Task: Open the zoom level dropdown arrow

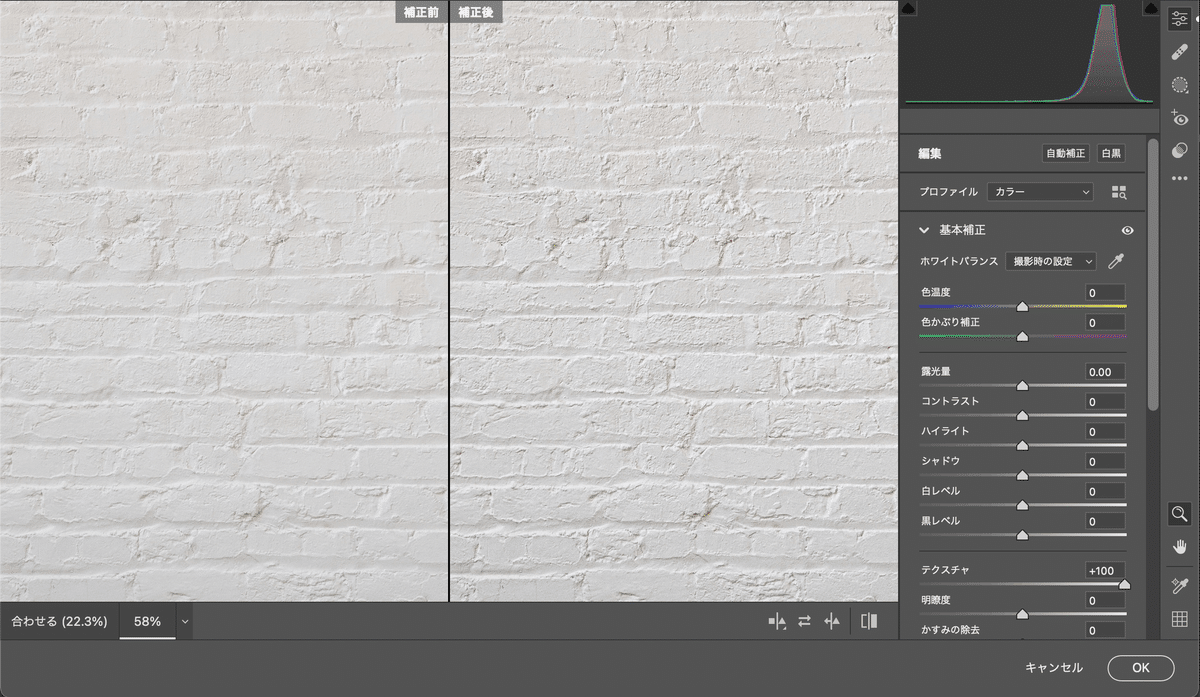Action: pyautogui.click(x=184, y=621)
